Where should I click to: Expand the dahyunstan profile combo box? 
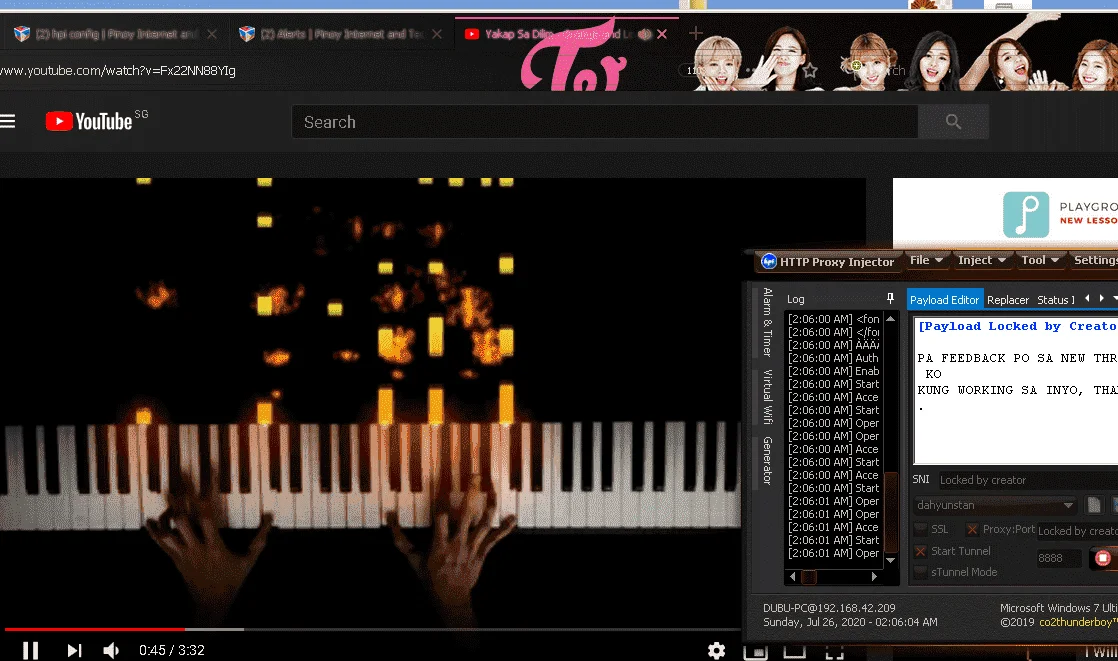995,505
